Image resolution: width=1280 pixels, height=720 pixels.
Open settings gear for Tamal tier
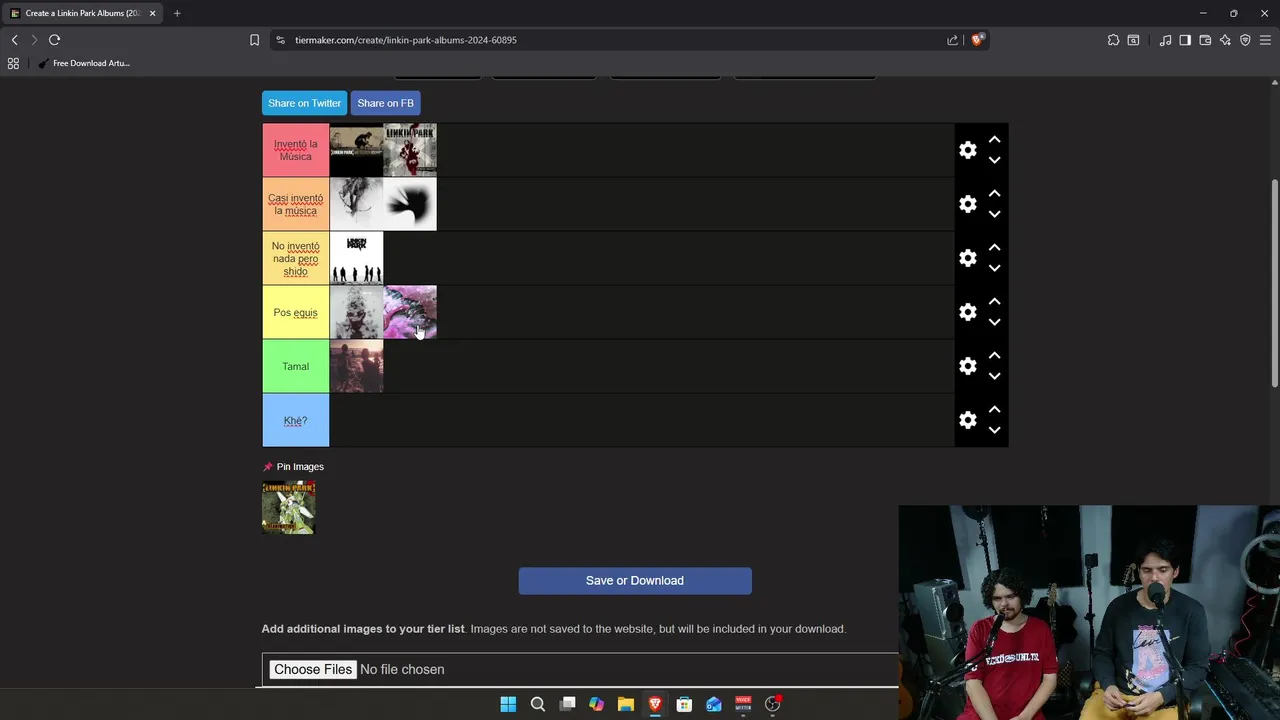[967, 366]
